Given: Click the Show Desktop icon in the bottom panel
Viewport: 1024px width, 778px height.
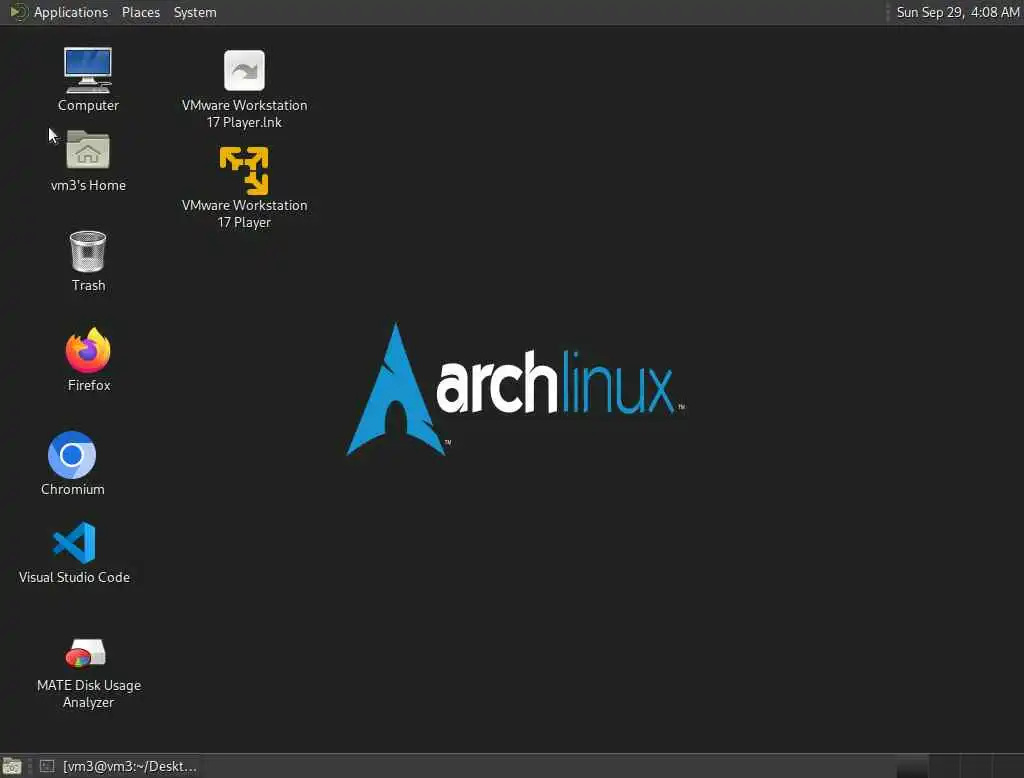Looking at the screenshot, I should [x=12, y=766].
